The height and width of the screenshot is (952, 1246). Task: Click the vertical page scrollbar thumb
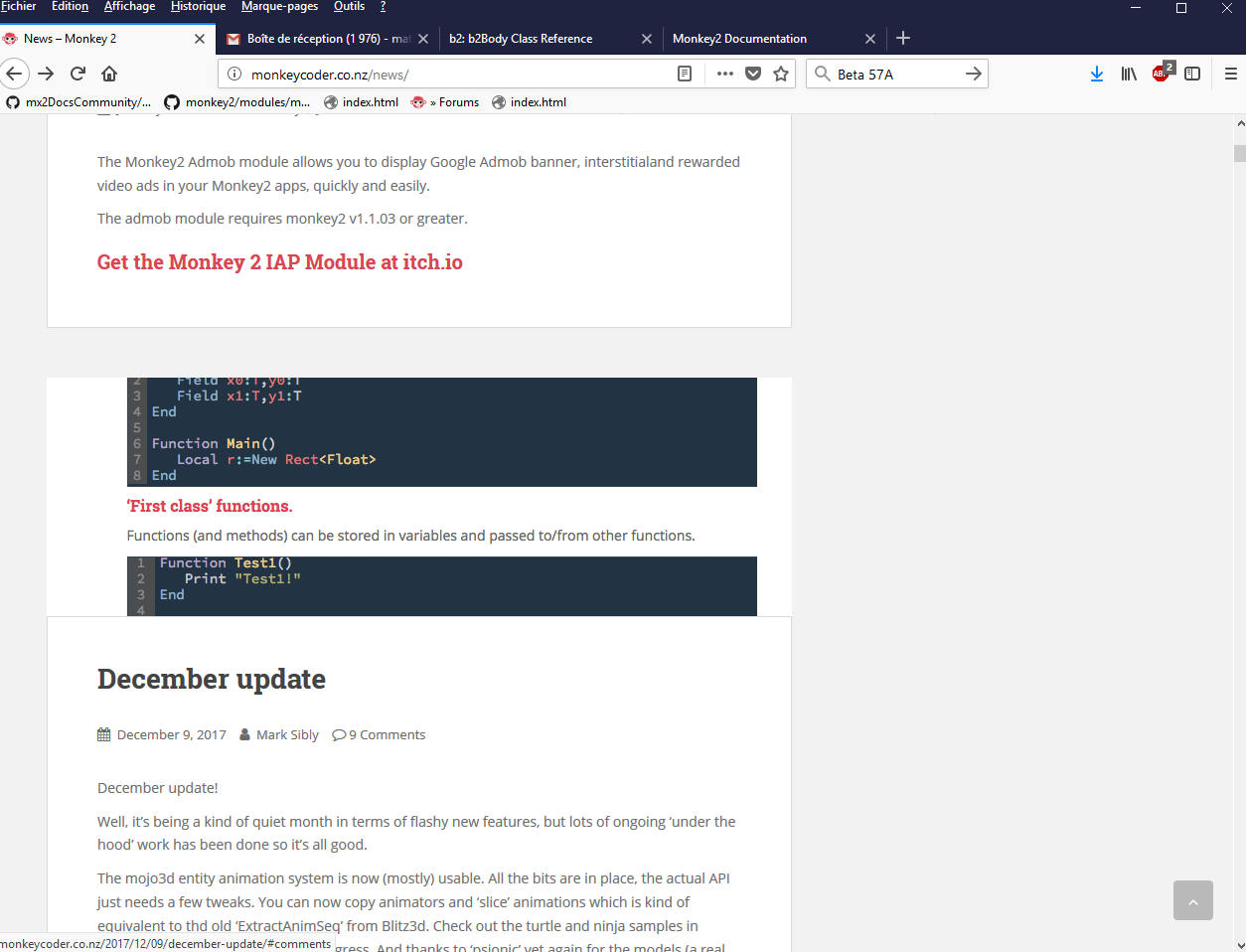click(1239, 153)
